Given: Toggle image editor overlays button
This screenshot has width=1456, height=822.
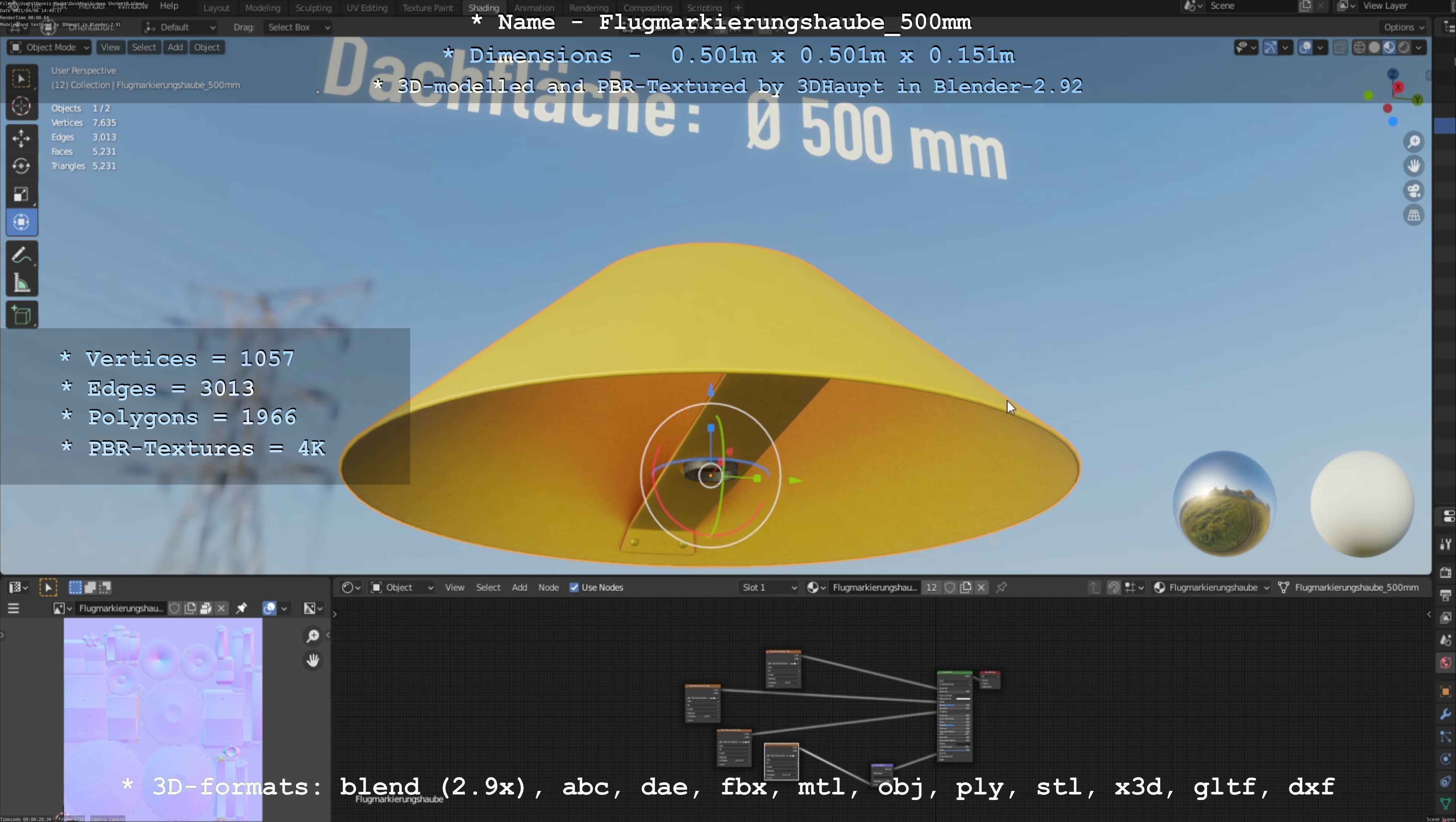Looking at the screenshot, I should [269, 608].
